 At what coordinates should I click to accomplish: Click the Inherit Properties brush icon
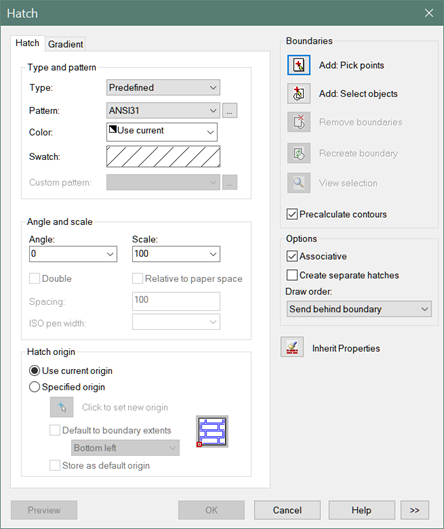[292, 347]
